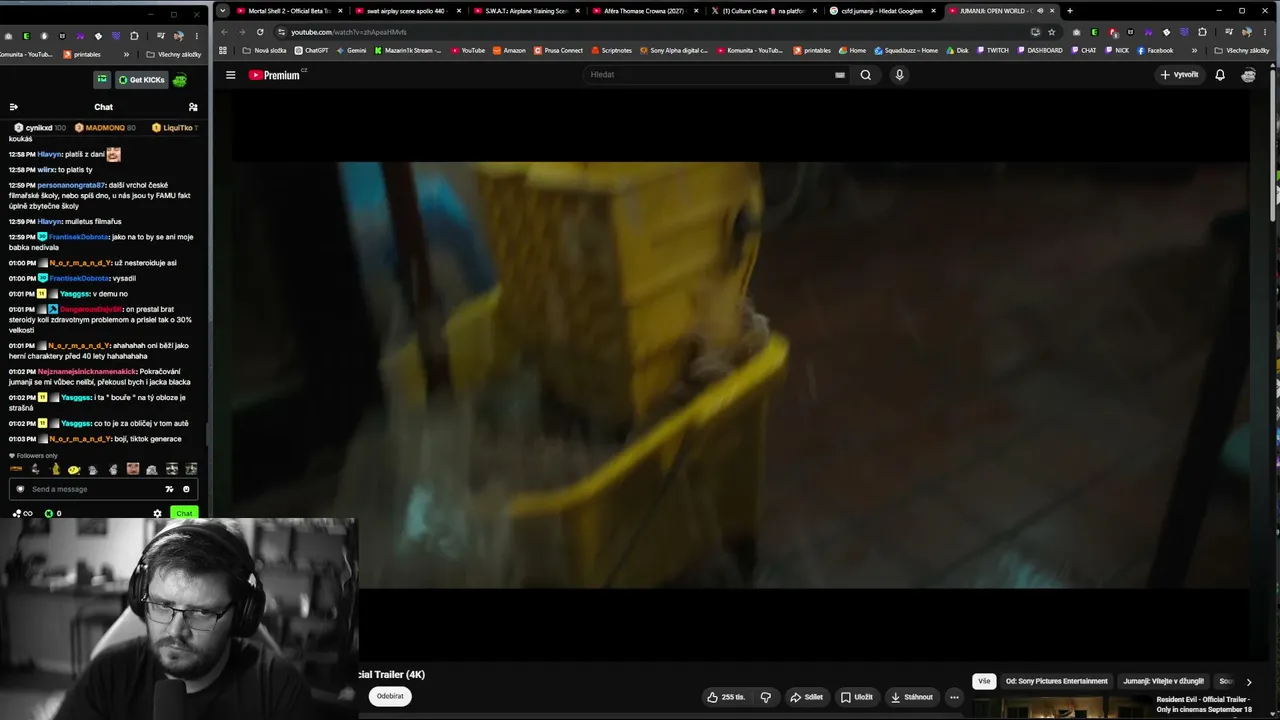Bookmark this page with the star
This screenshot has height=720, width=1280.
[x=1051, y=32]
